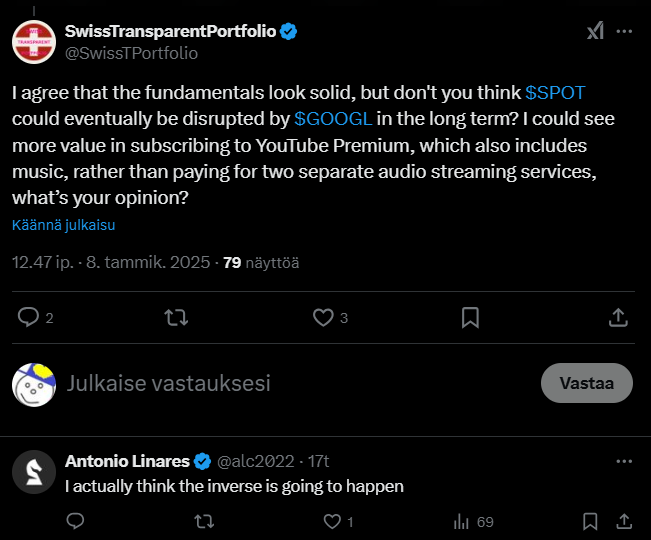Repost the SwissTransparentPortfolio post
This screenshot has height=540, width=651.
tap(176, 317)
